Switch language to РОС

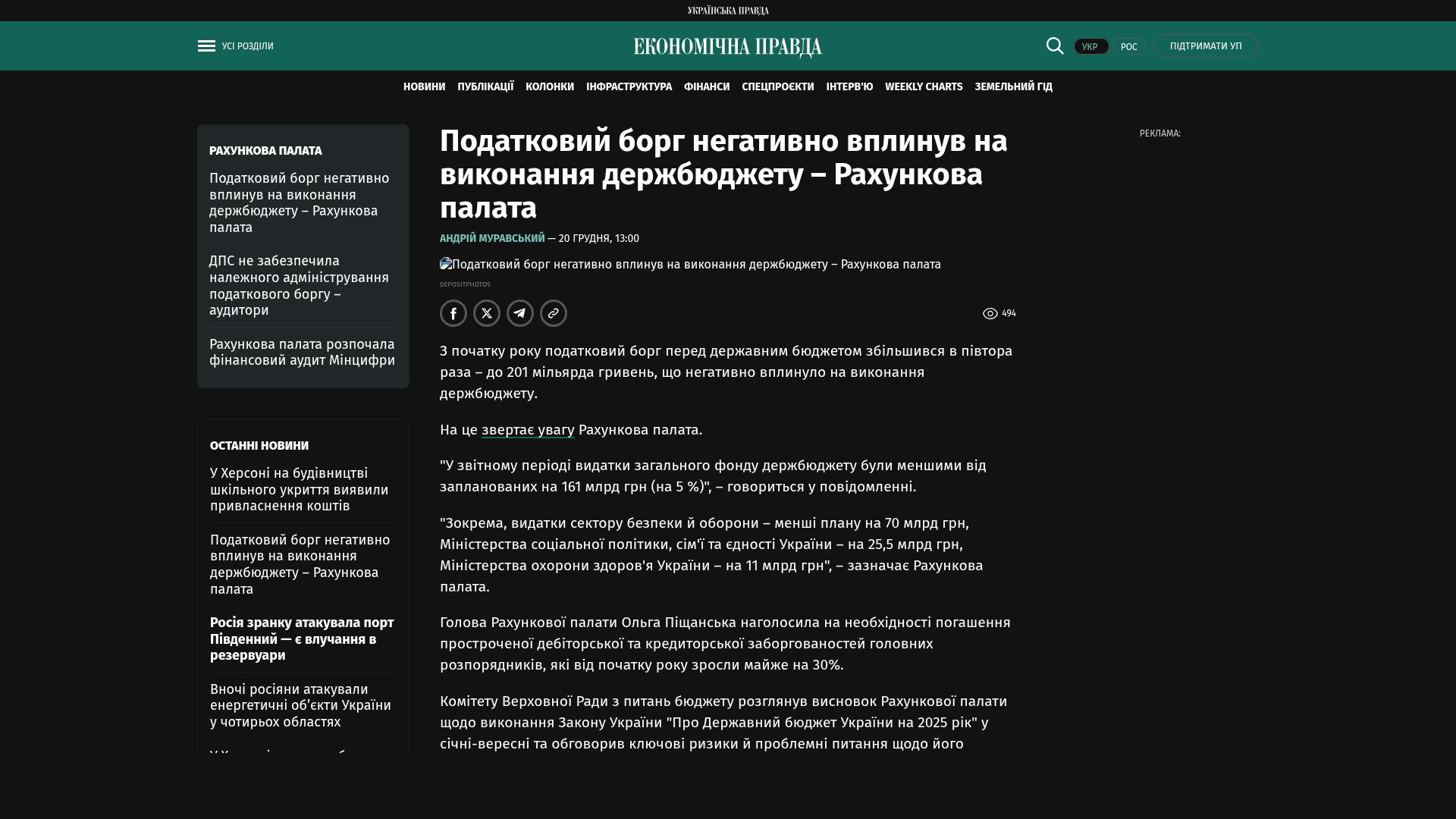coord(1128,47)
